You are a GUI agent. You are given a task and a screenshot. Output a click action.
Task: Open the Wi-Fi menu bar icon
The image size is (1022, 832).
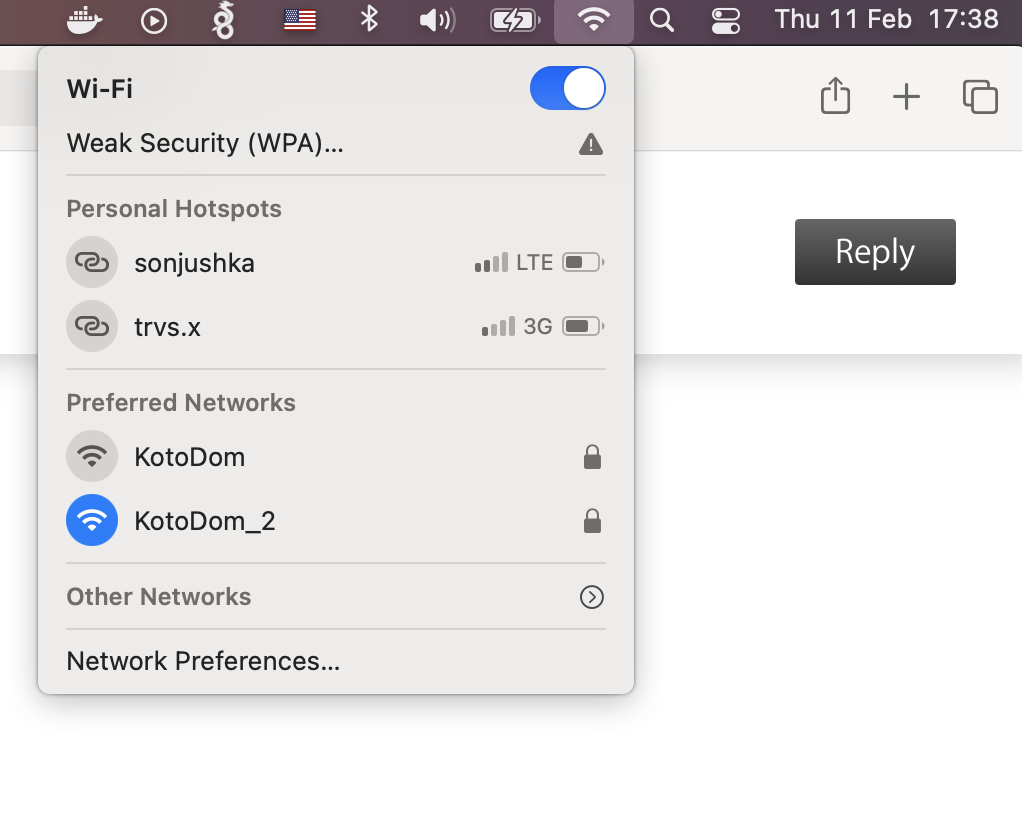(x=593, y=19)
